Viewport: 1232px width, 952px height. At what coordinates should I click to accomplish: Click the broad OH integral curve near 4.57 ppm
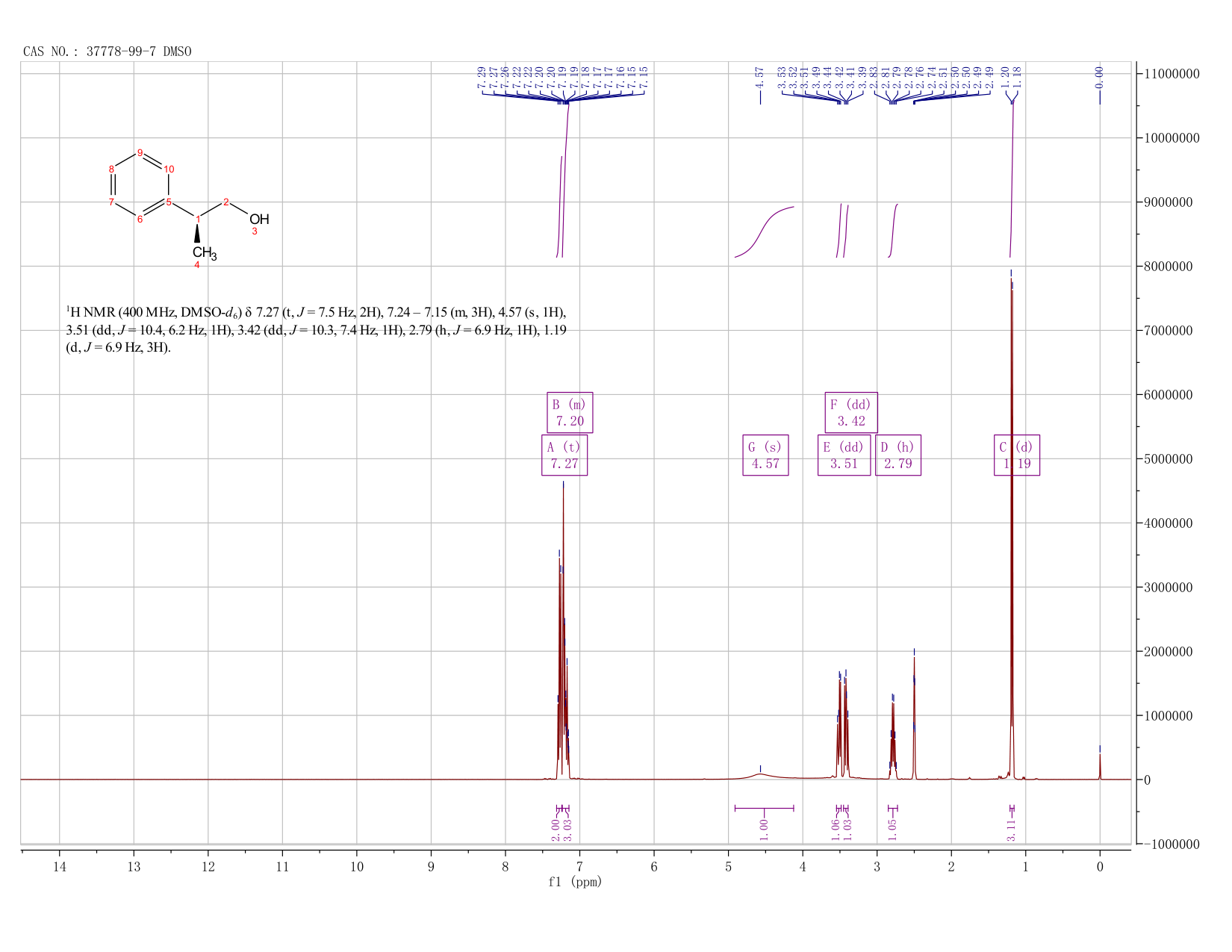point(764,231)
